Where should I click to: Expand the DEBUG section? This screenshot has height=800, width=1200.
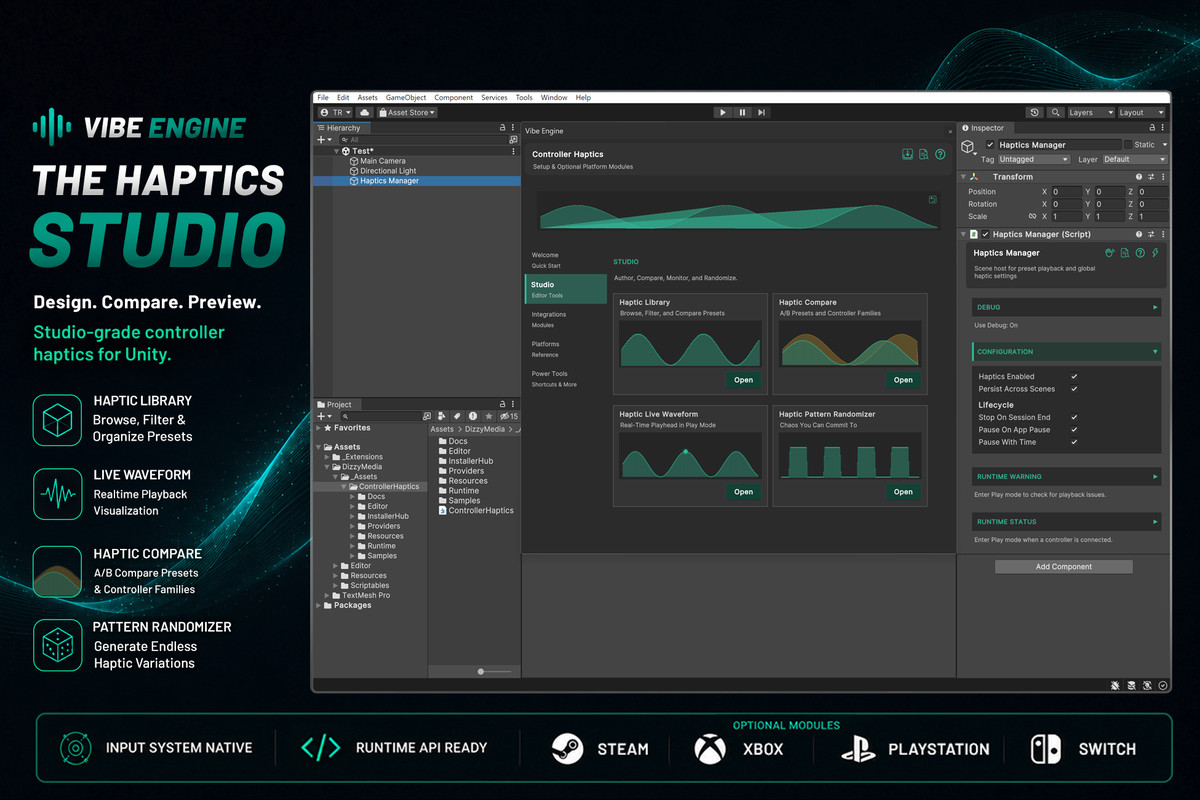[1066, 307]
